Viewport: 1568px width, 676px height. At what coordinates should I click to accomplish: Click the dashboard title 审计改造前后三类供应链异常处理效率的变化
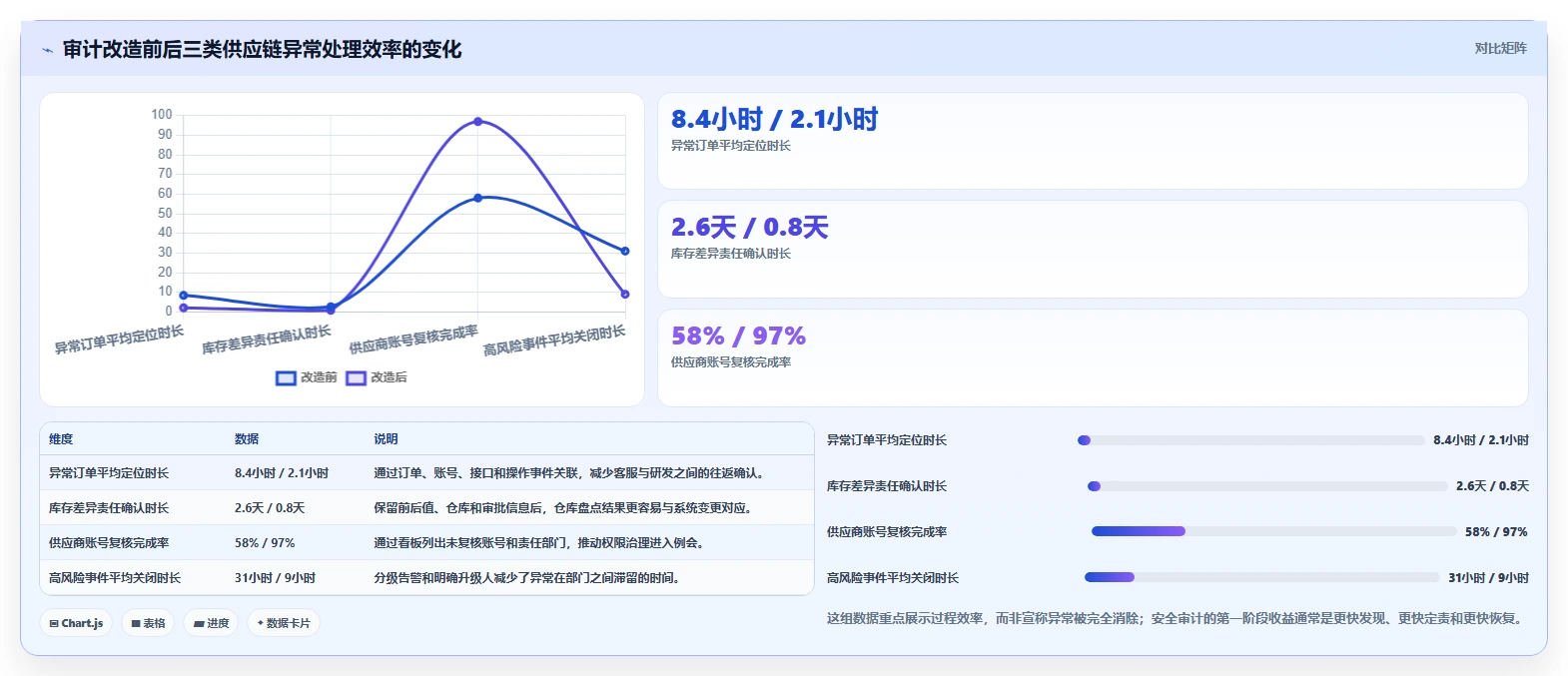pos(262,50)
